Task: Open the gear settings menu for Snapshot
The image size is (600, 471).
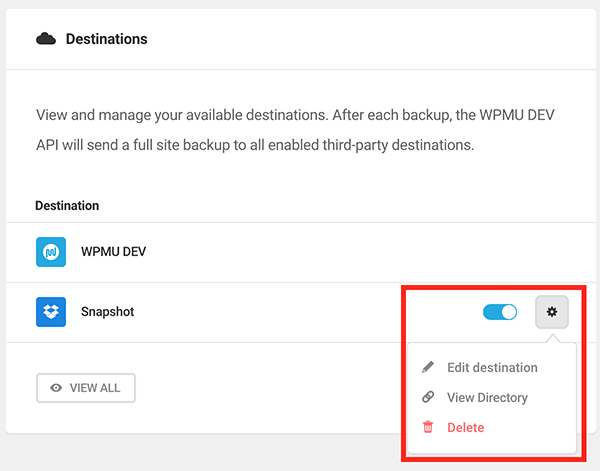Action: pos(551,312)
